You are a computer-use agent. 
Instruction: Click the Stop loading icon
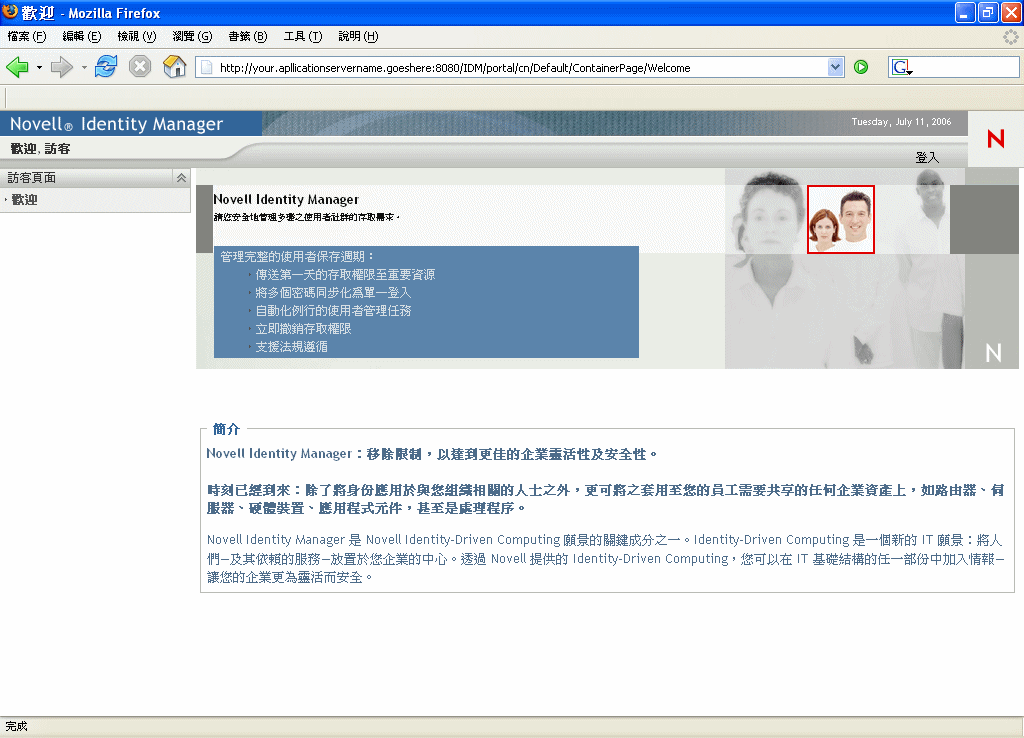click(x=140, y=67)
